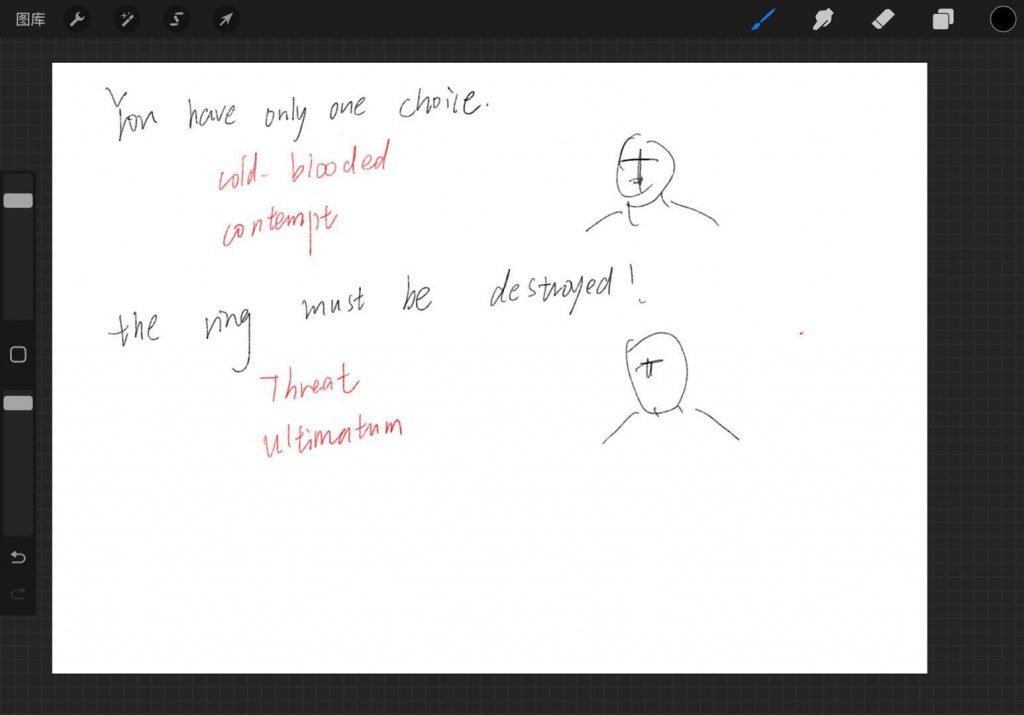
Task: Tap the square Modify button in sidebar
Action: click(18, 355)
